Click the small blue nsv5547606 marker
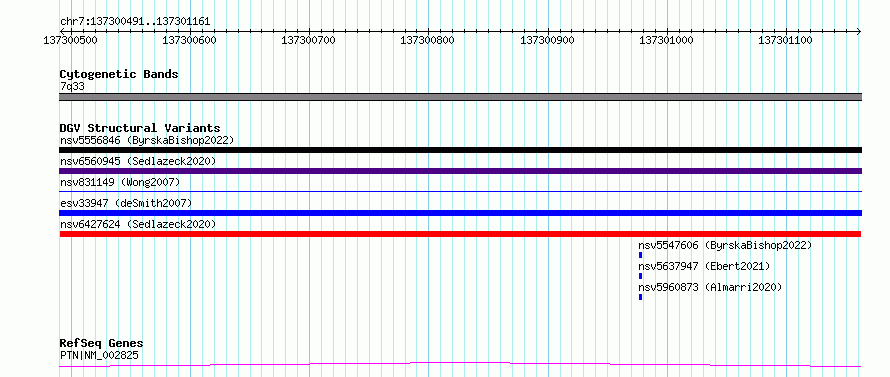890x377 pixels. pyautogui.click(x=641, y=255)
